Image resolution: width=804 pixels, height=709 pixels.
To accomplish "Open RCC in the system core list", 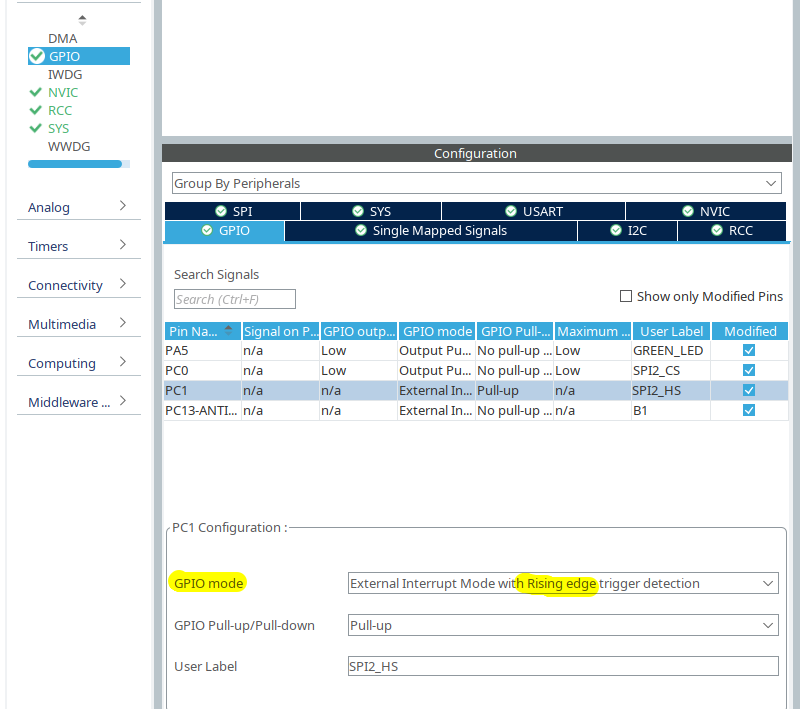I will coord(59,110).
